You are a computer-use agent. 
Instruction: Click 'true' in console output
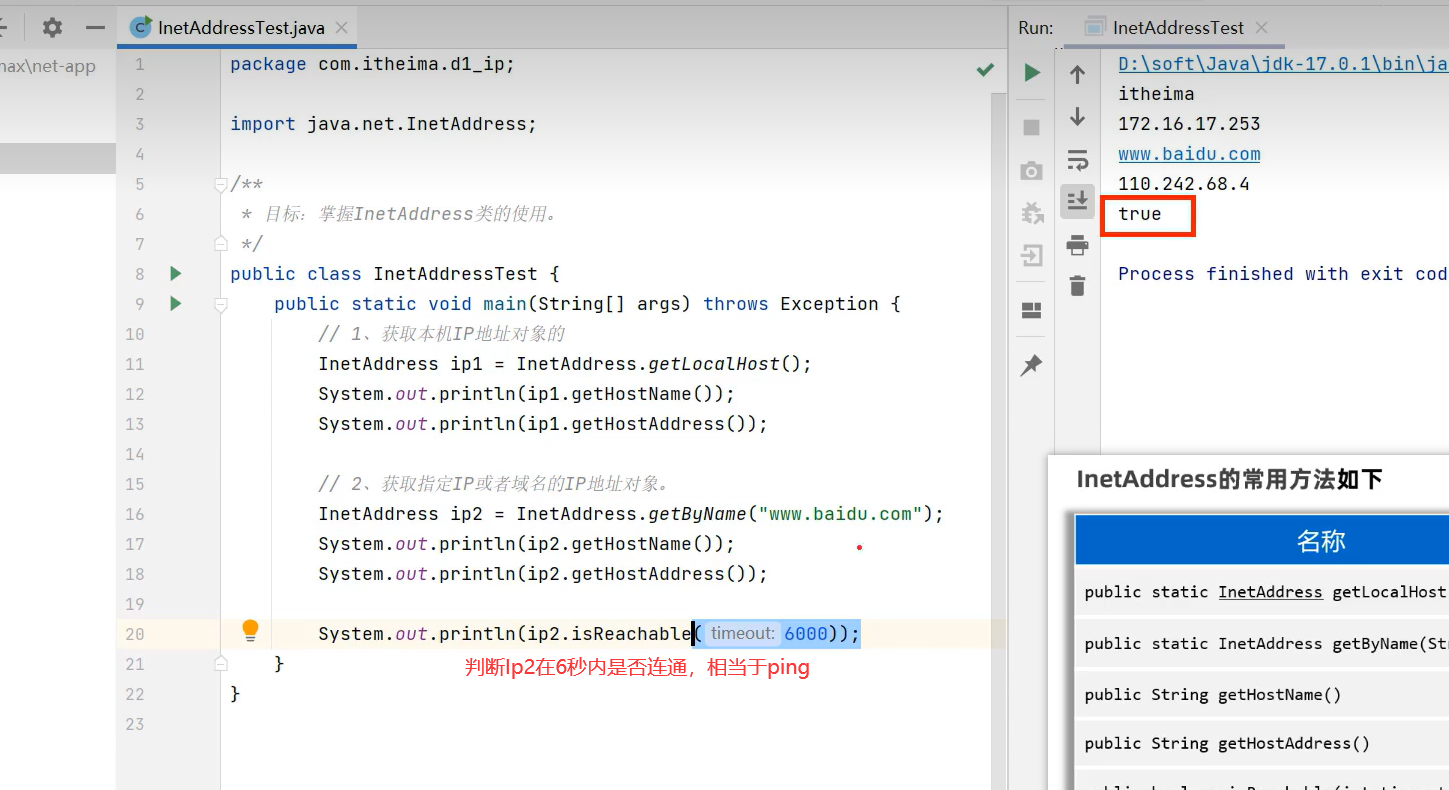click(1140, 214)
